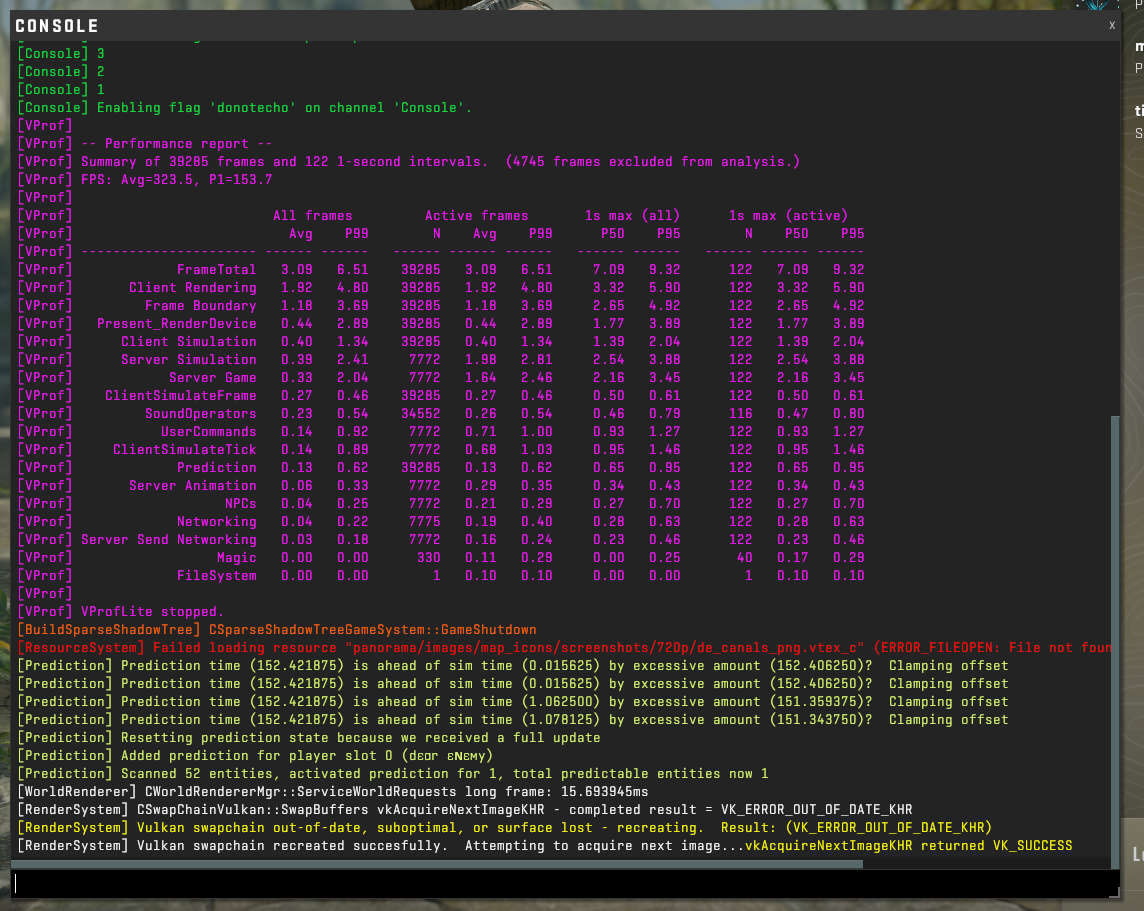Image resolution: width=1144 pixels, height=911 pixels.
Task: Click the '1s max (all)' column header
Action: [x=632, y=216]
